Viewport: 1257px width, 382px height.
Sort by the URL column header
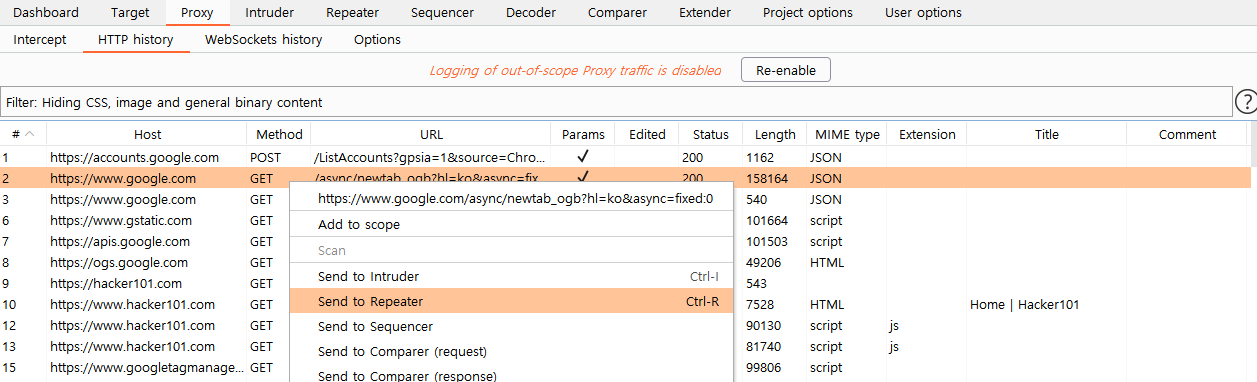[x=431, y=134]
